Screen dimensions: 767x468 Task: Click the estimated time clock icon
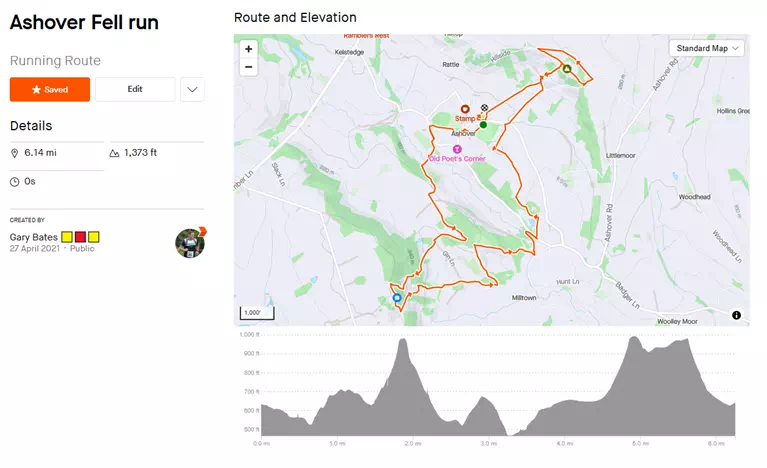[15, 182]
